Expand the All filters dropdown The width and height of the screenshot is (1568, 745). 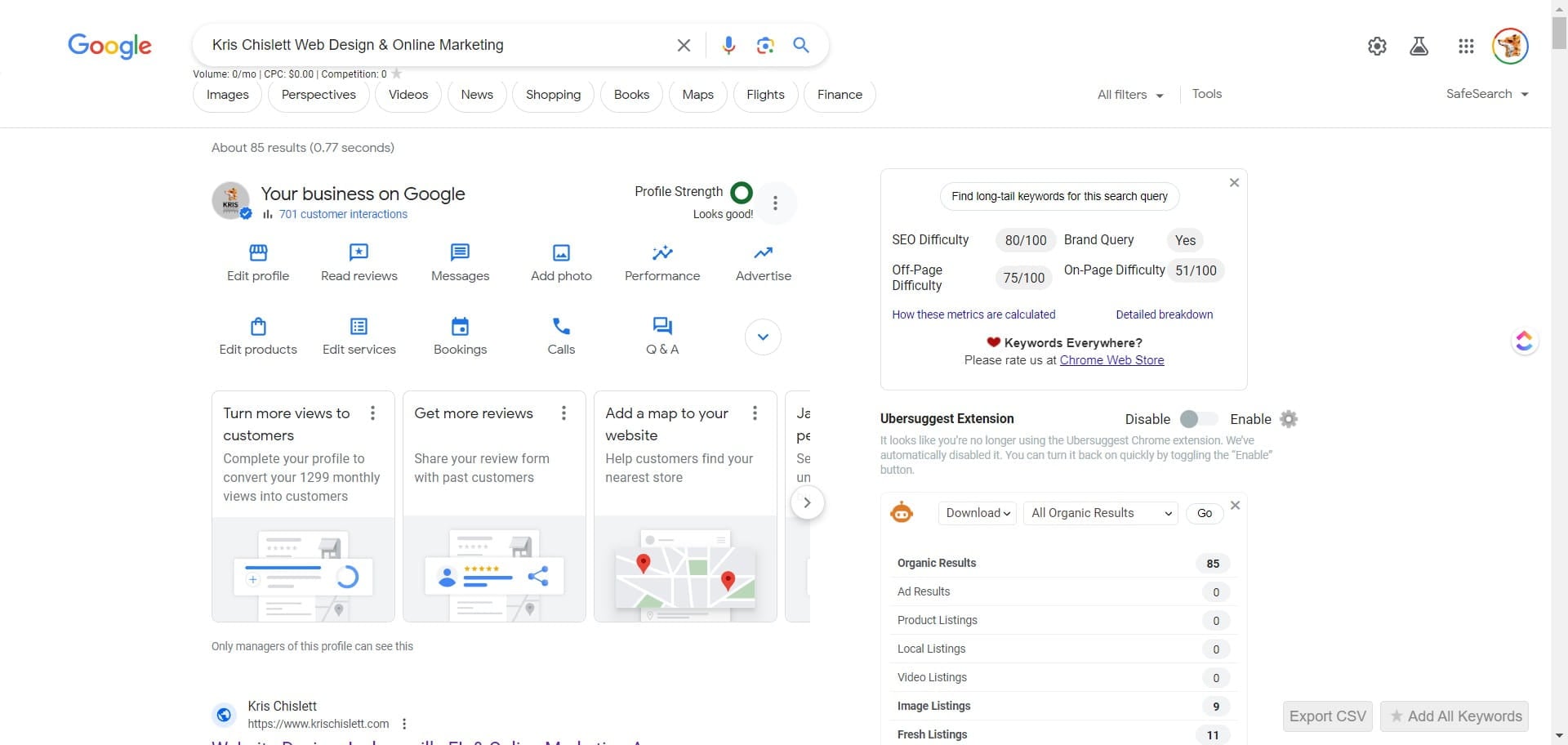click(x=1130, y=95)
